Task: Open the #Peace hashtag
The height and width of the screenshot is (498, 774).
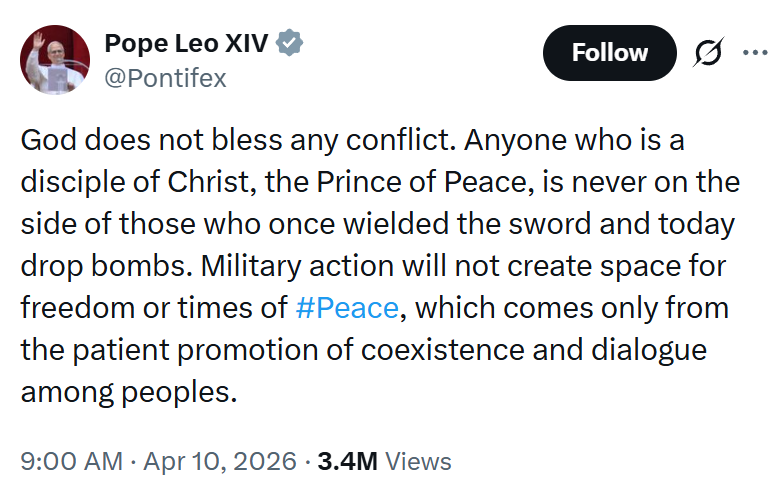Action: click(348, 307)
